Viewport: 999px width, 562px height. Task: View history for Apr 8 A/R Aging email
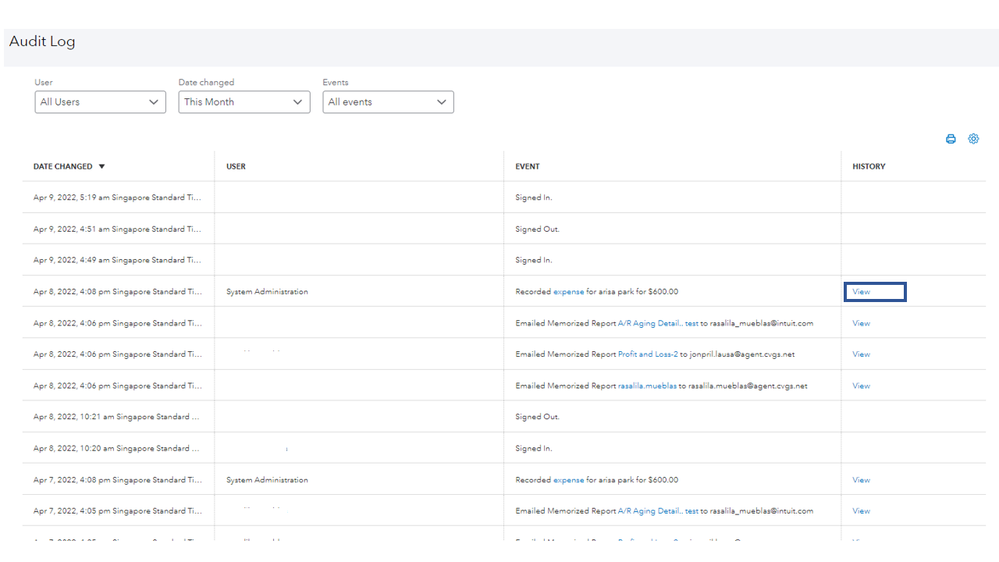point(861,323)
